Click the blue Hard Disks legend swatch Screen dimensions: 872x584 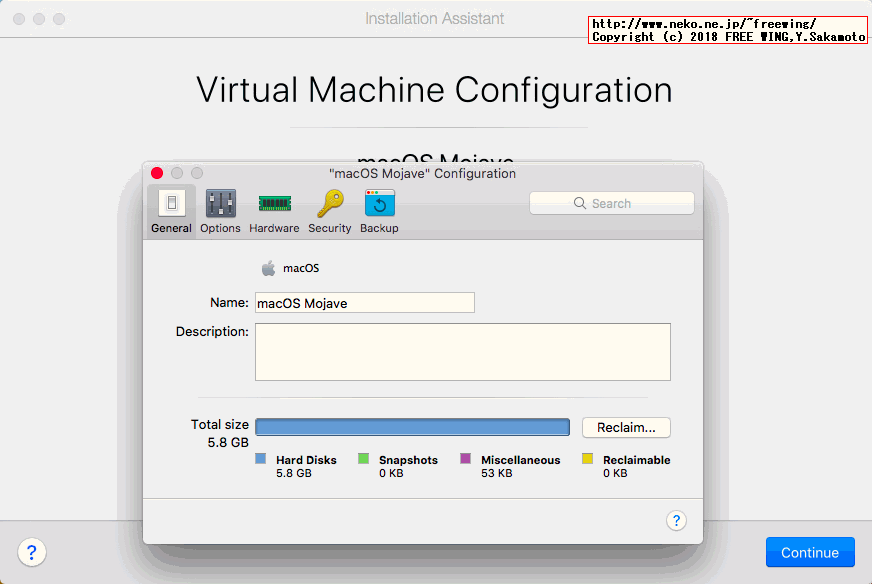coord(261,460)
